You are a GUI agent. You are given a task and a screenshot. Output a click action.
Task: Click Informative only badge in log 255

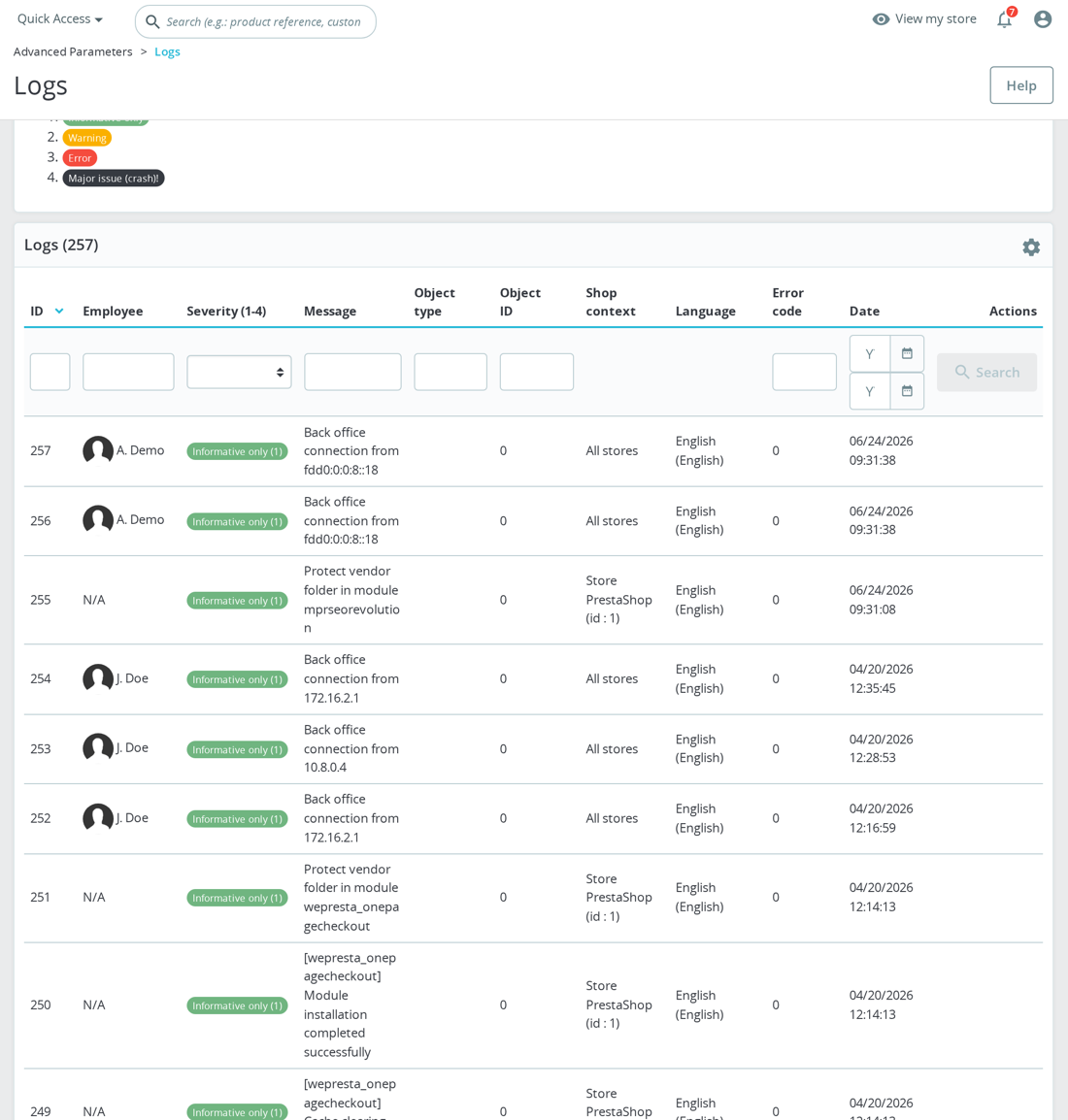(x=237, y=601)
